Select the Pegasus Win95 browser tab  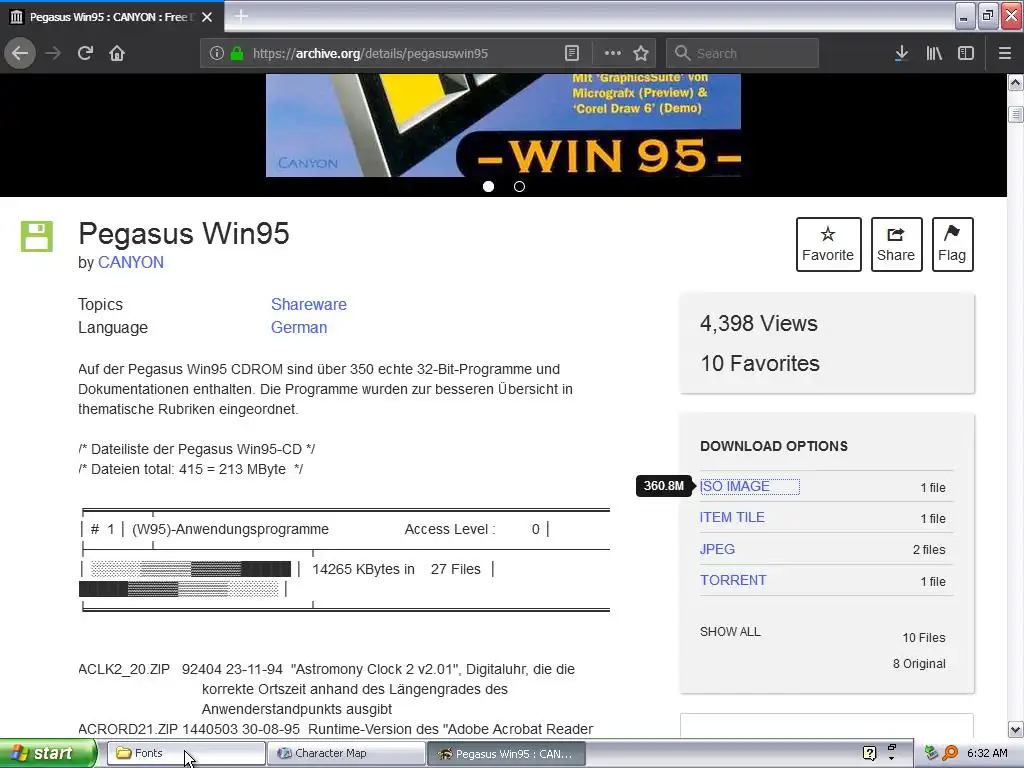pos(112,17)
